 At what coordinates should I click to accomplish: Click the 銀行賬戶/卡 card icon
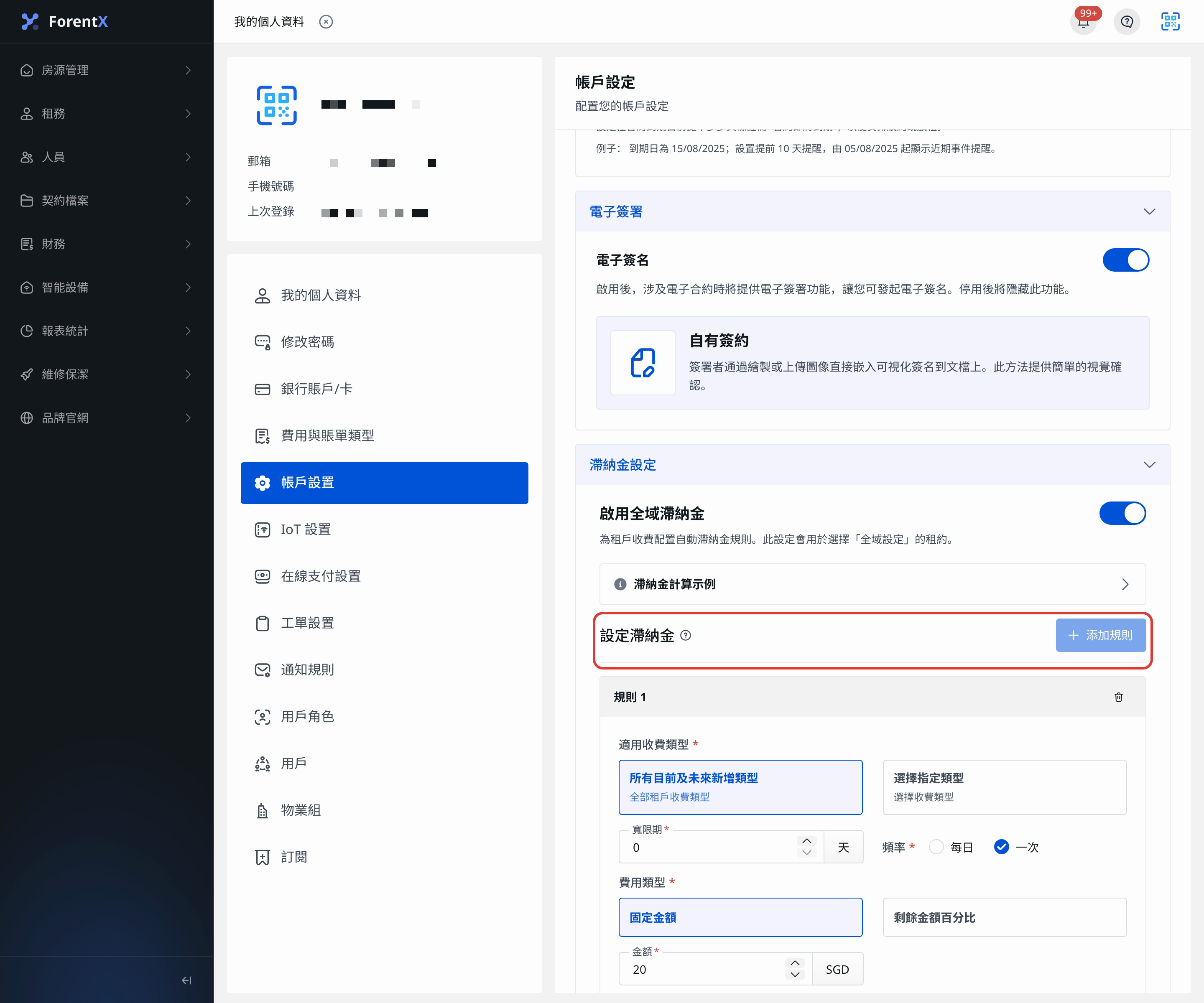pos(262,389)
